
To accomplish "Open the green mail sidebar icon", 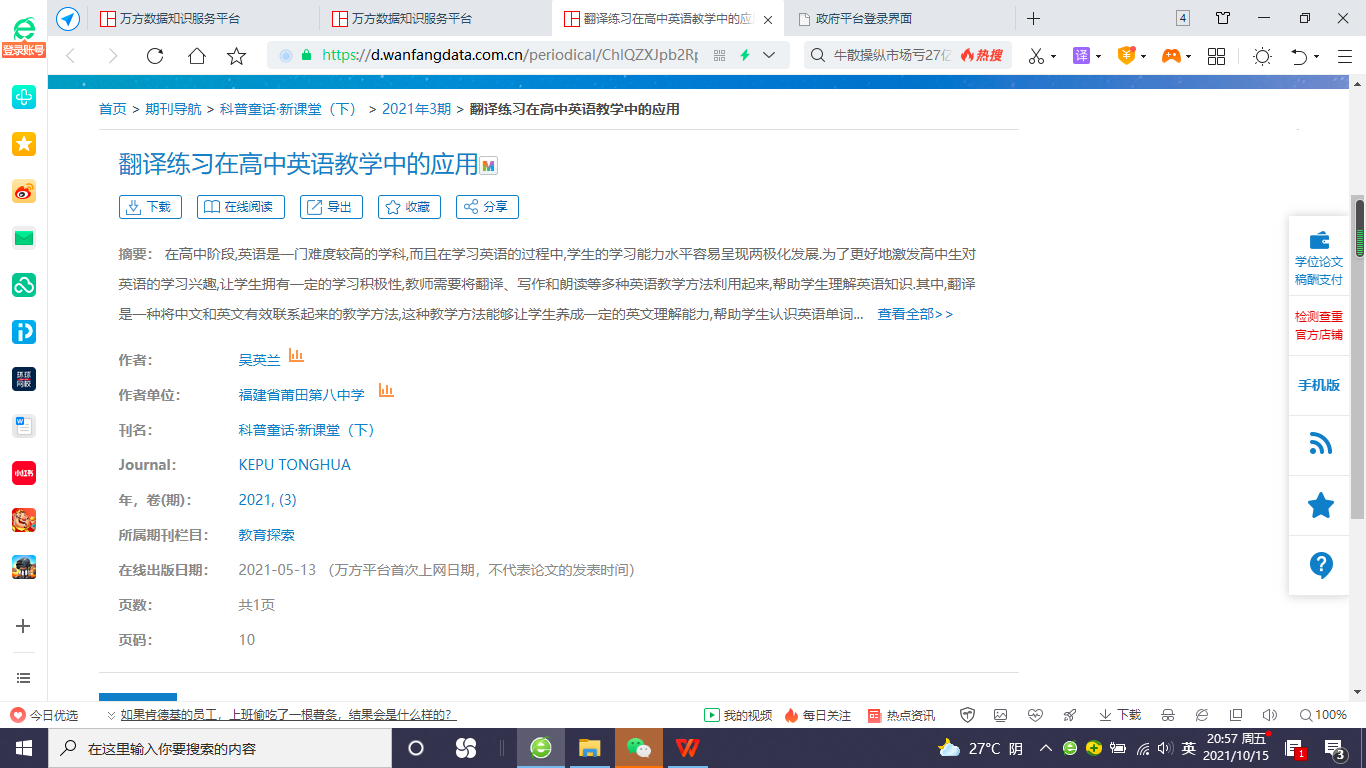I will [24, 238].
